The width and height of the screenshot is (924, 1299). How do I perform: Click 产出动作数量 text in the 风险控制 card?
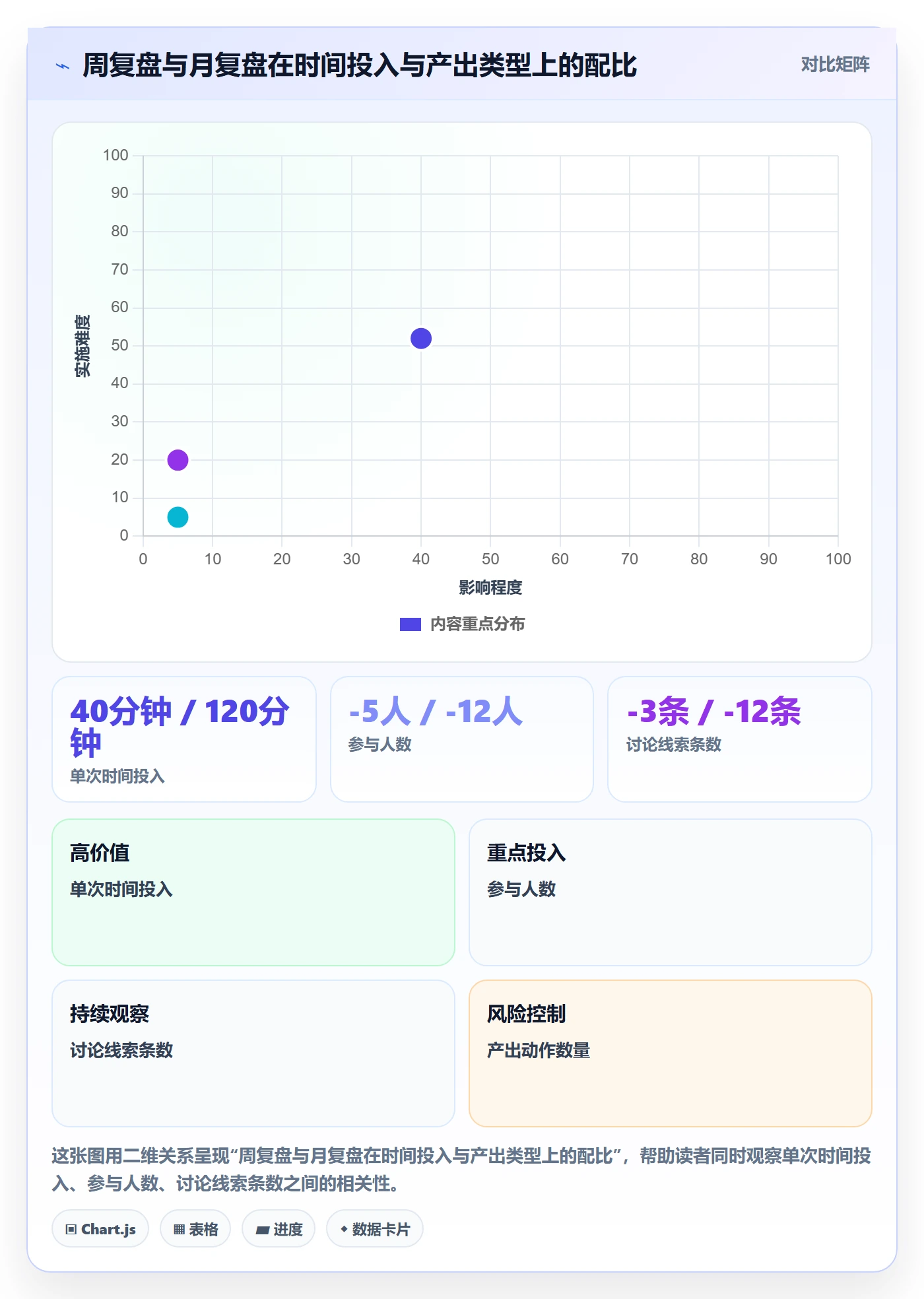pos(539,1050)
